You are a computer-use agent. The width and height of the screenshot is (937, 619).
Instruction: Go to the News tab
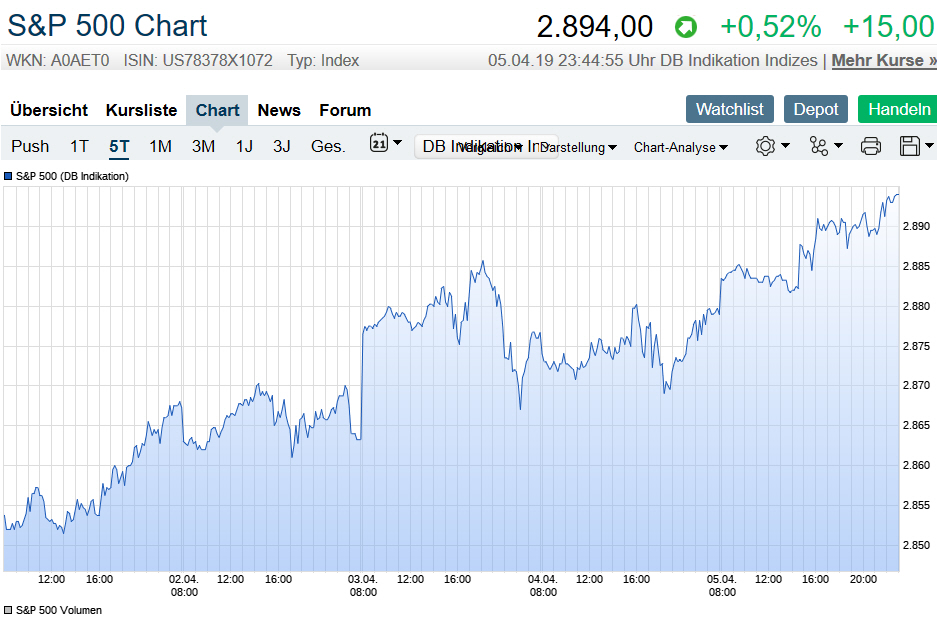coord(279,111)
